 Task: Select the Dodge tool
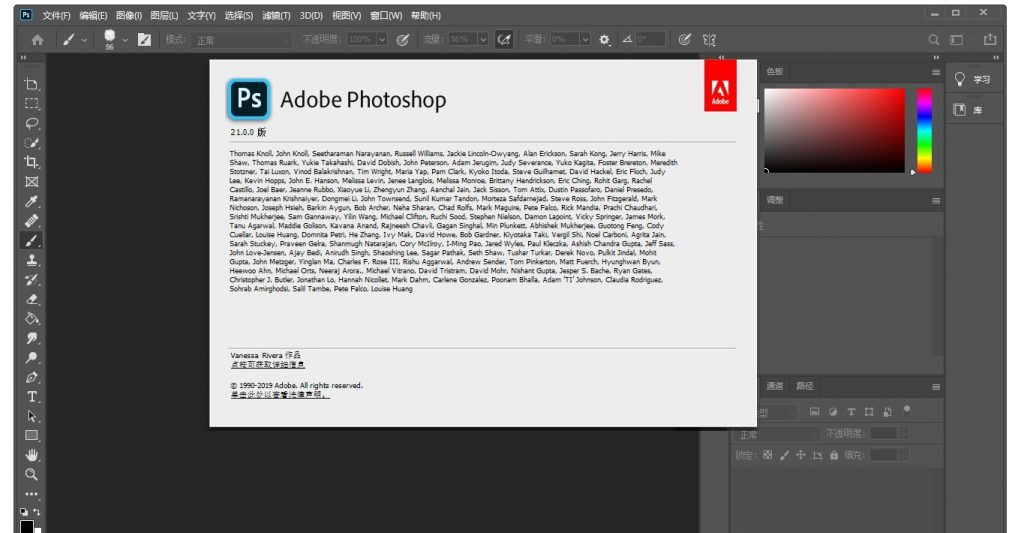[x=31, y=358]
